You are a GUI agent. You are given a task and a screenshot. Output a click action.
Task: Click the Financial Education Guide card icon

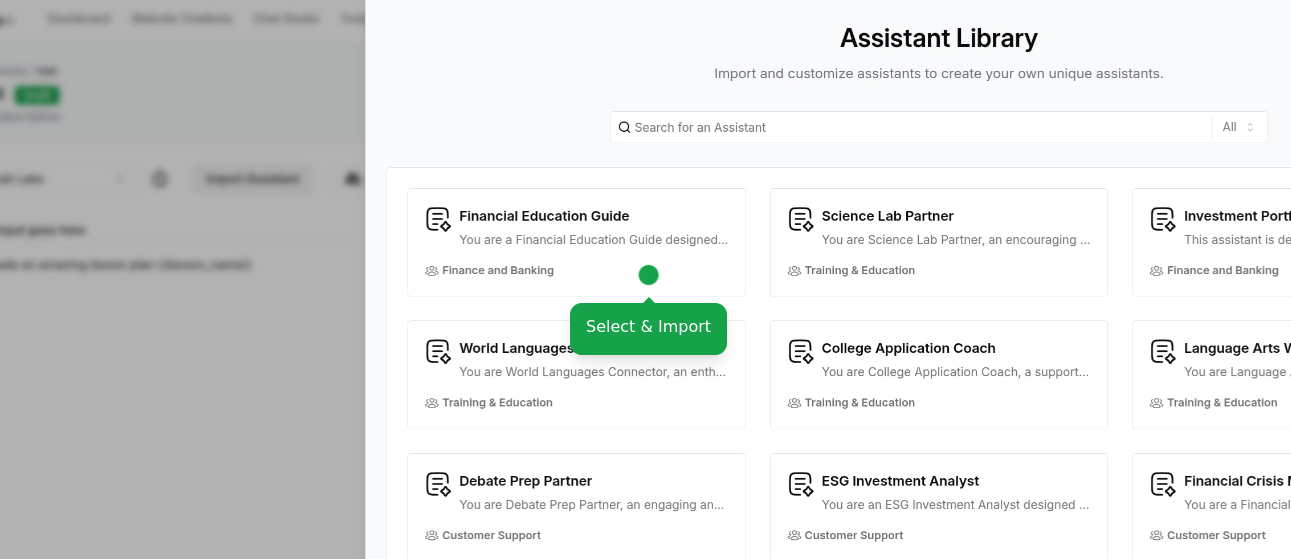(438, 219)
